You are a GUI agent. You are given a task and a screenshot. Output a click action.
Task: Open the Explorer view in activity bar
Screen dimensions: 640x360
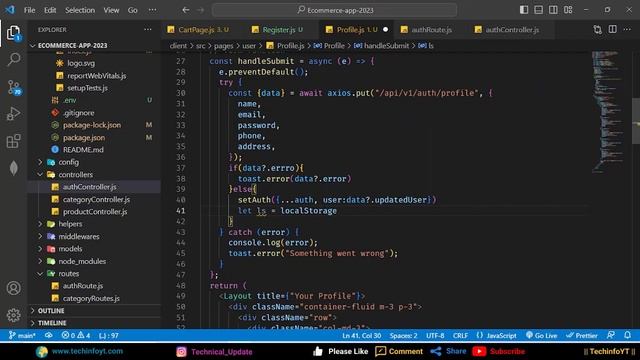point(13,33)
